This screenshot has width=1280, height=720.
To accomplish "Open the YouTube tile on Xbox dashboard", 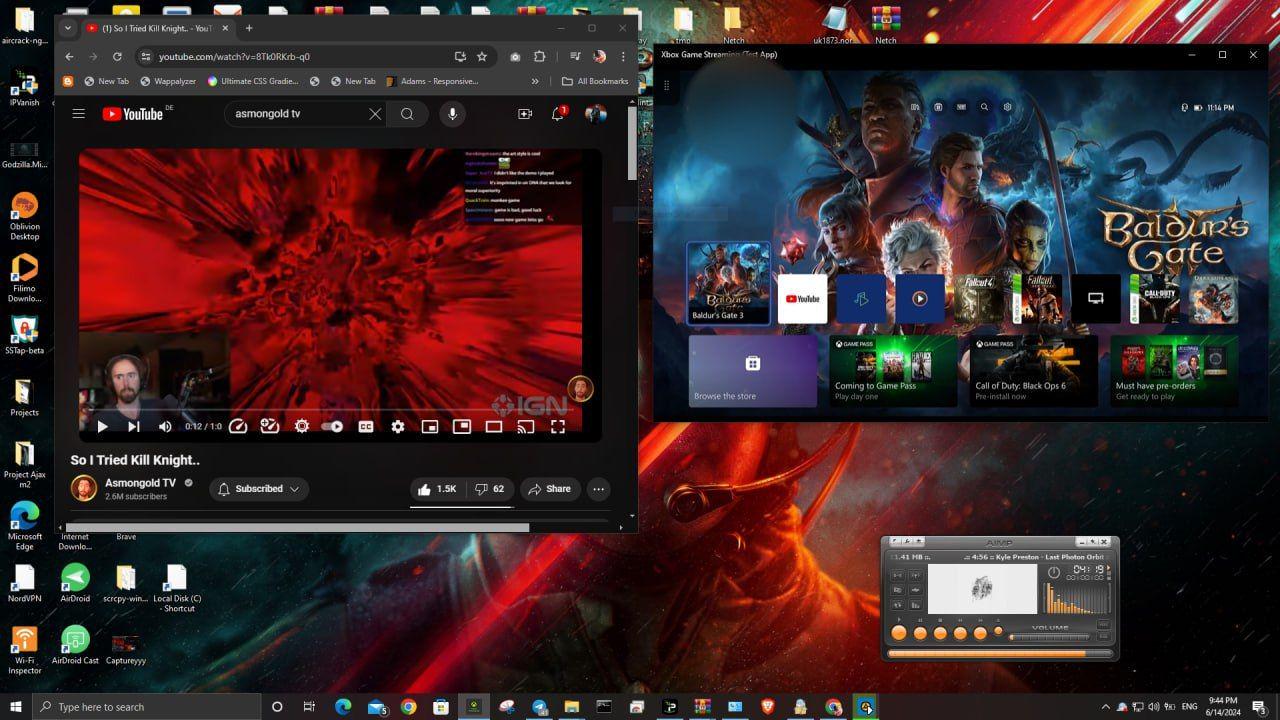I will pos(802,298).
